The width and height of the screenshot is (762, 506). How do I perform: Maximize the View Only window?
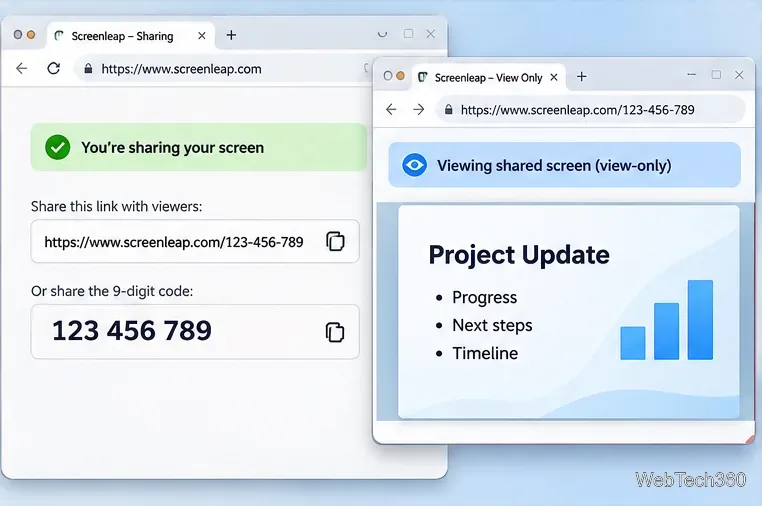click(x=716, y=75)
